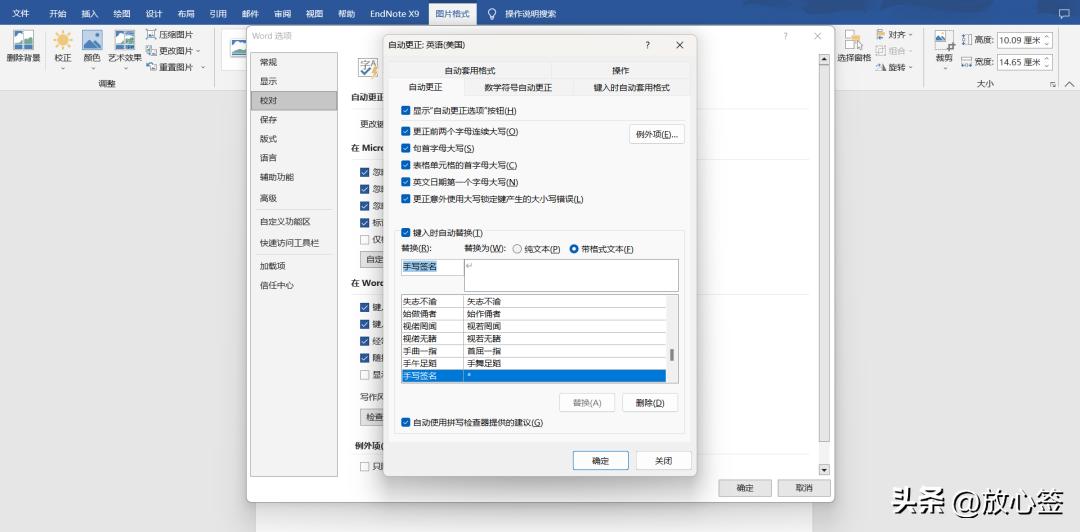Expand the 艺术效果 dropdown arrow
The height and width of the screenshot is (532, 1080).
[125, 68]
